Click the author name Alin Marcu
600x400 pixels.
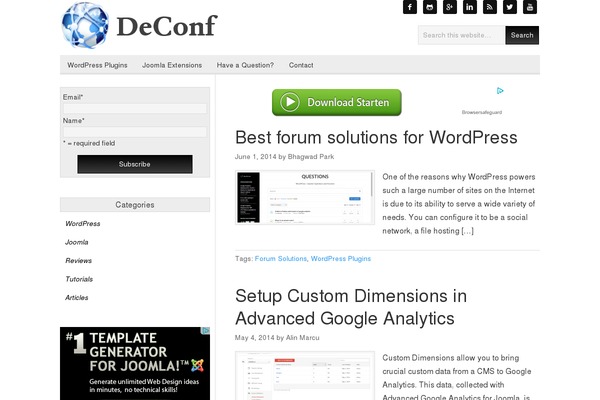point(302,338)
